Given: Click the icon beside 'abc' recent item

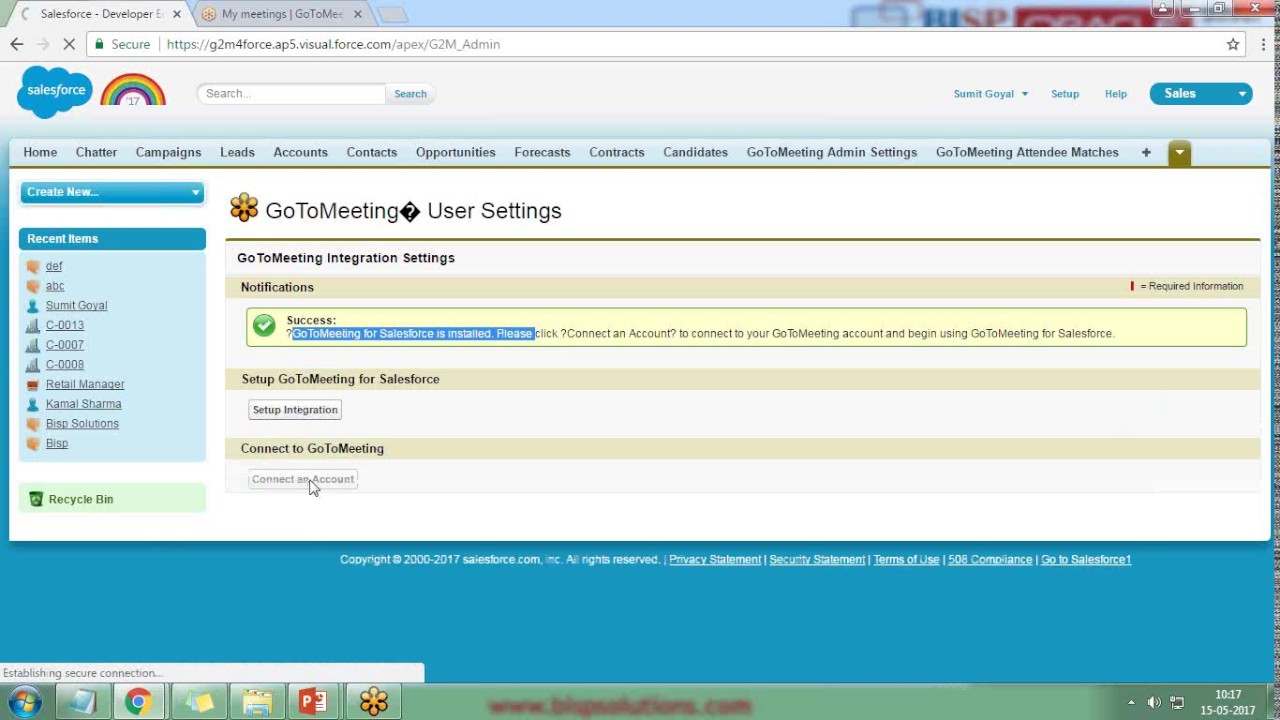Looking at the screenshot, I should tap(33, 286).
